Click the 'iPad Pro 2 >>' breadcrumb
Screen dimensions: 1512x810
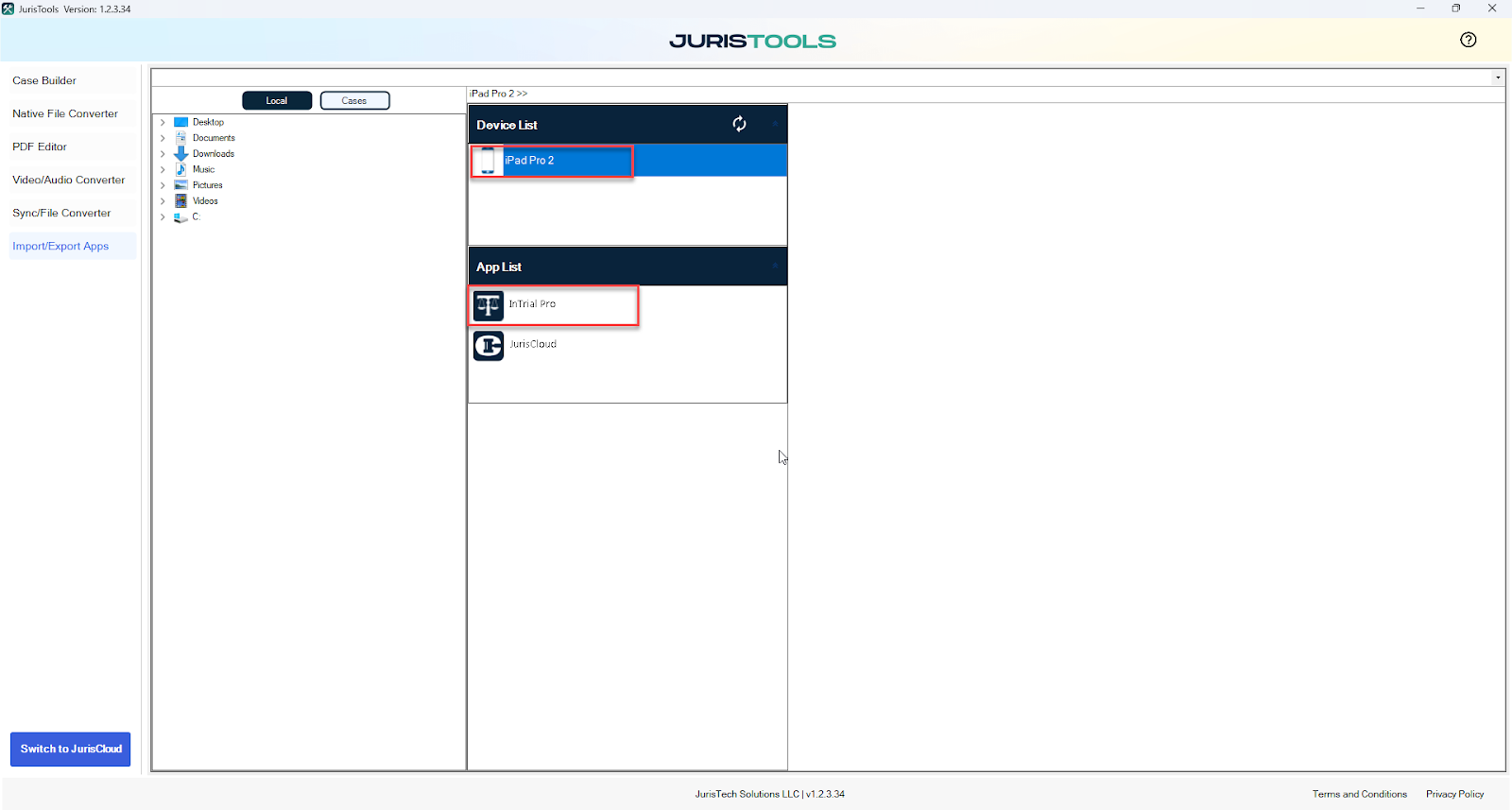[x=499, y=94]
